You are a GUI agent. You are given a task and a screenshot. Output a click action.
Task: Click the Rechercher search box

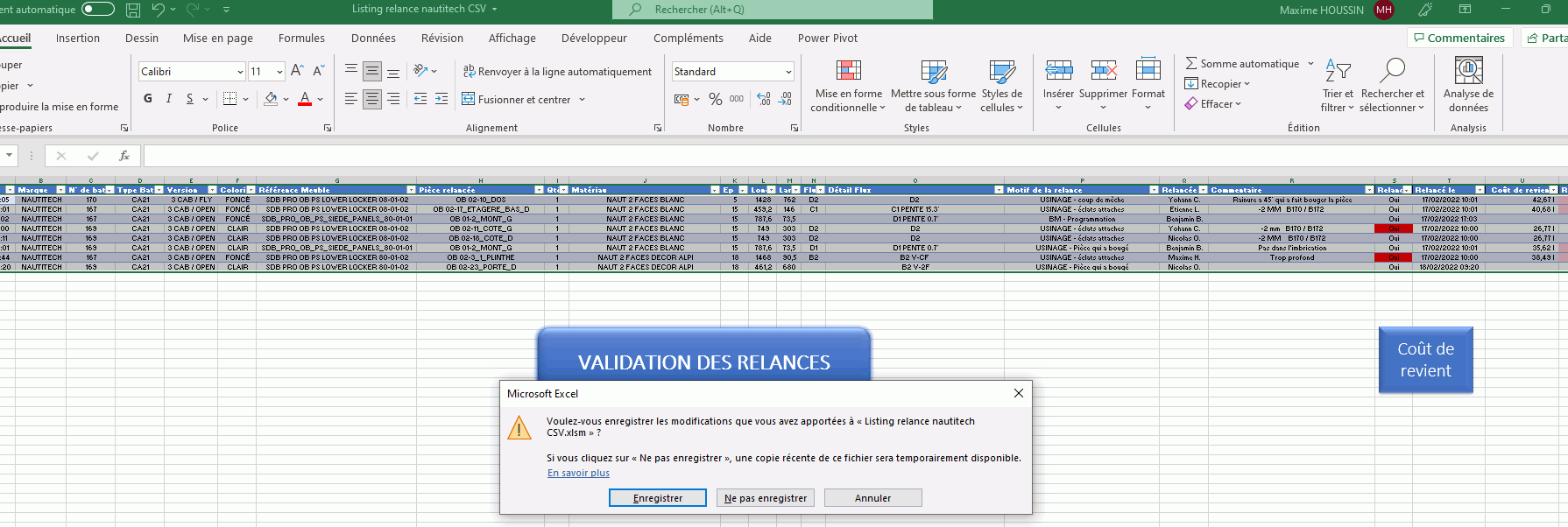[x=773, y=10]
